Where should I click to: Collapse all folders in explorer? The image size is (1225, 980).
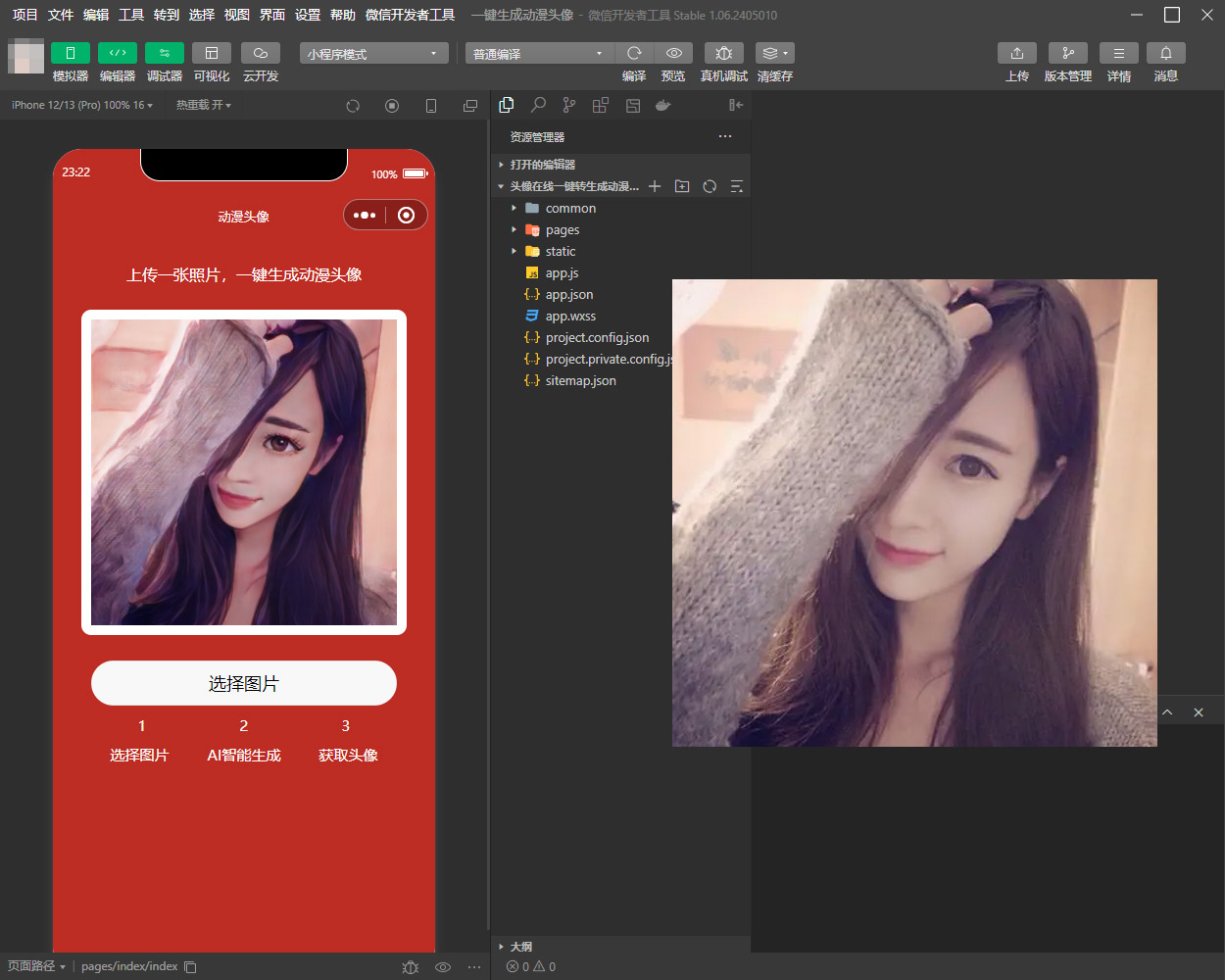[x=737, y=186]
